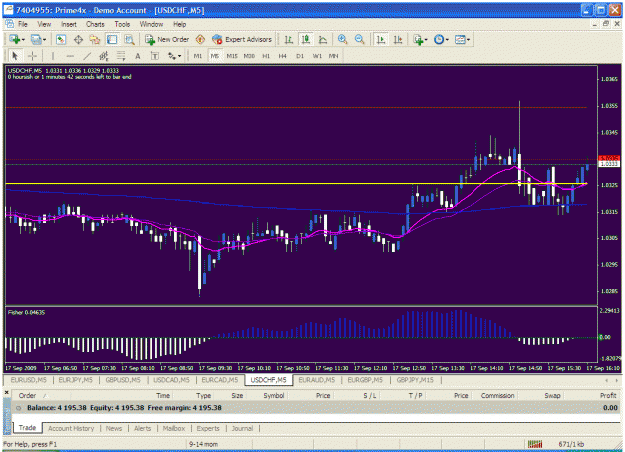
Task: Select the Text Label 'T' tool
Action: [155, 56]
